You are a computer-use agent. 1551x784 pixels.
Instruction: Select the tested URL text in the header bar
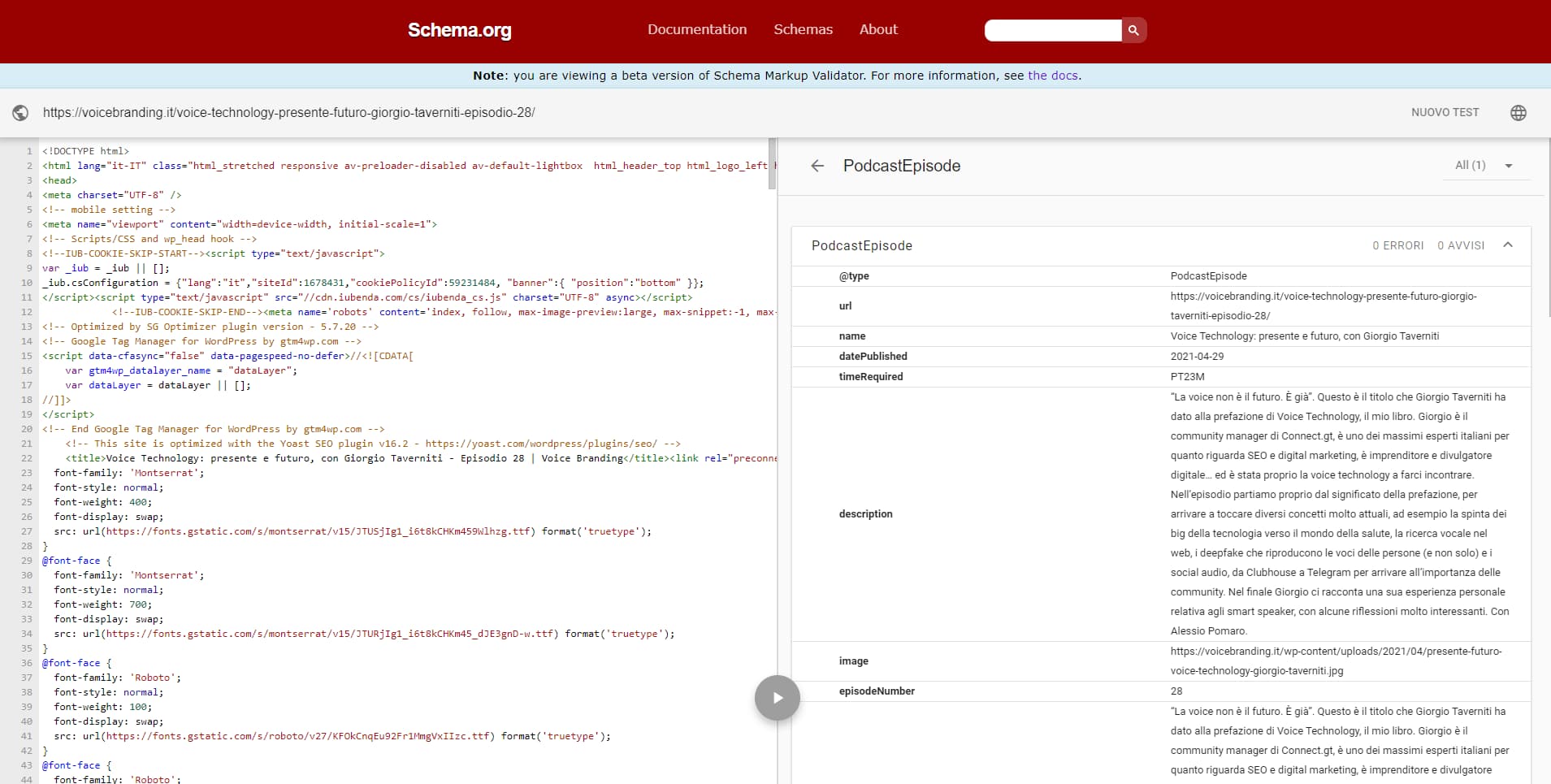click(288, 112)
